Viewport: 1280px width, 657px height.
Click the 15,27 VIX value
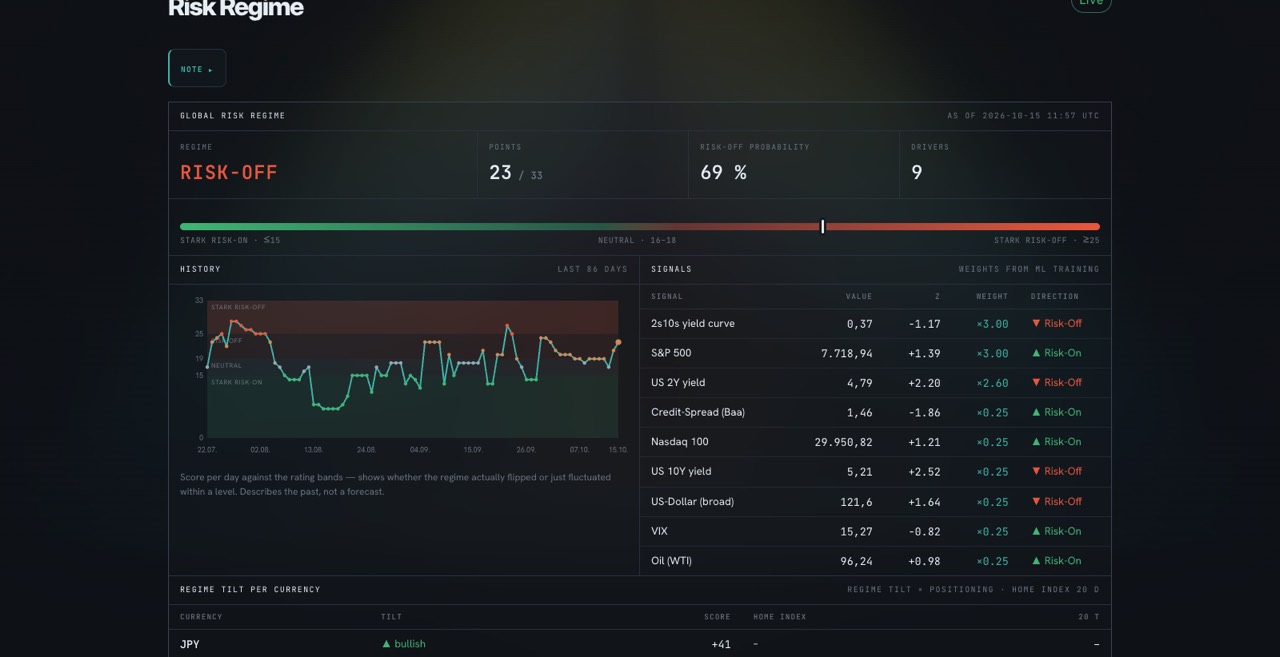[860, 532]
